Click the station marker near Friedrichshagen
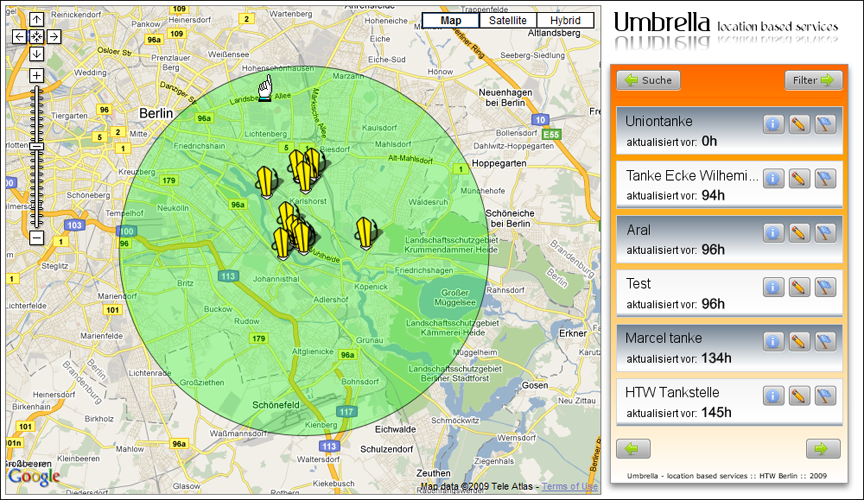The image size is (864, 500). [x=365, y=234]
